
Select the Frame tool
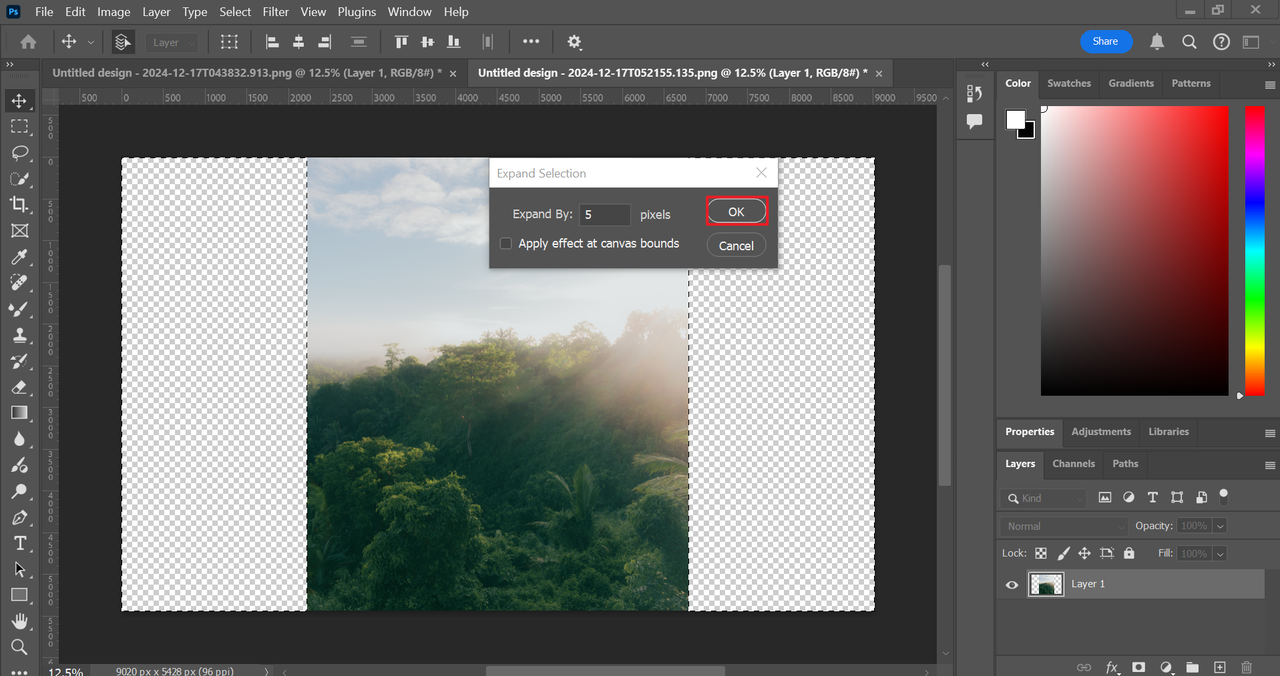[x=19, y=231]
